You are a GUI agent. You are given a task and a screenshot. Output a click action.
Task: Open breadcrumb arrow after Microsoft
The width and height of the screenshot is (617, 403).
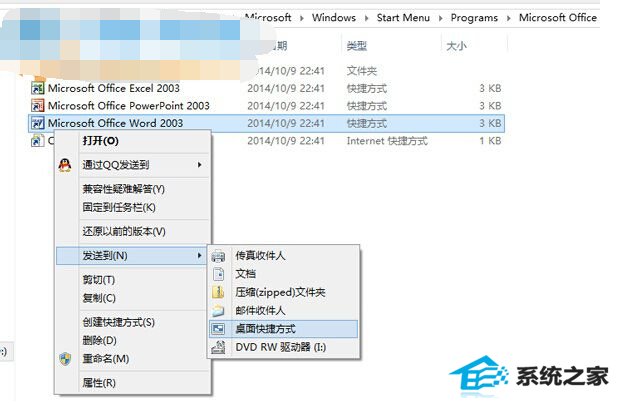[301, 18]
